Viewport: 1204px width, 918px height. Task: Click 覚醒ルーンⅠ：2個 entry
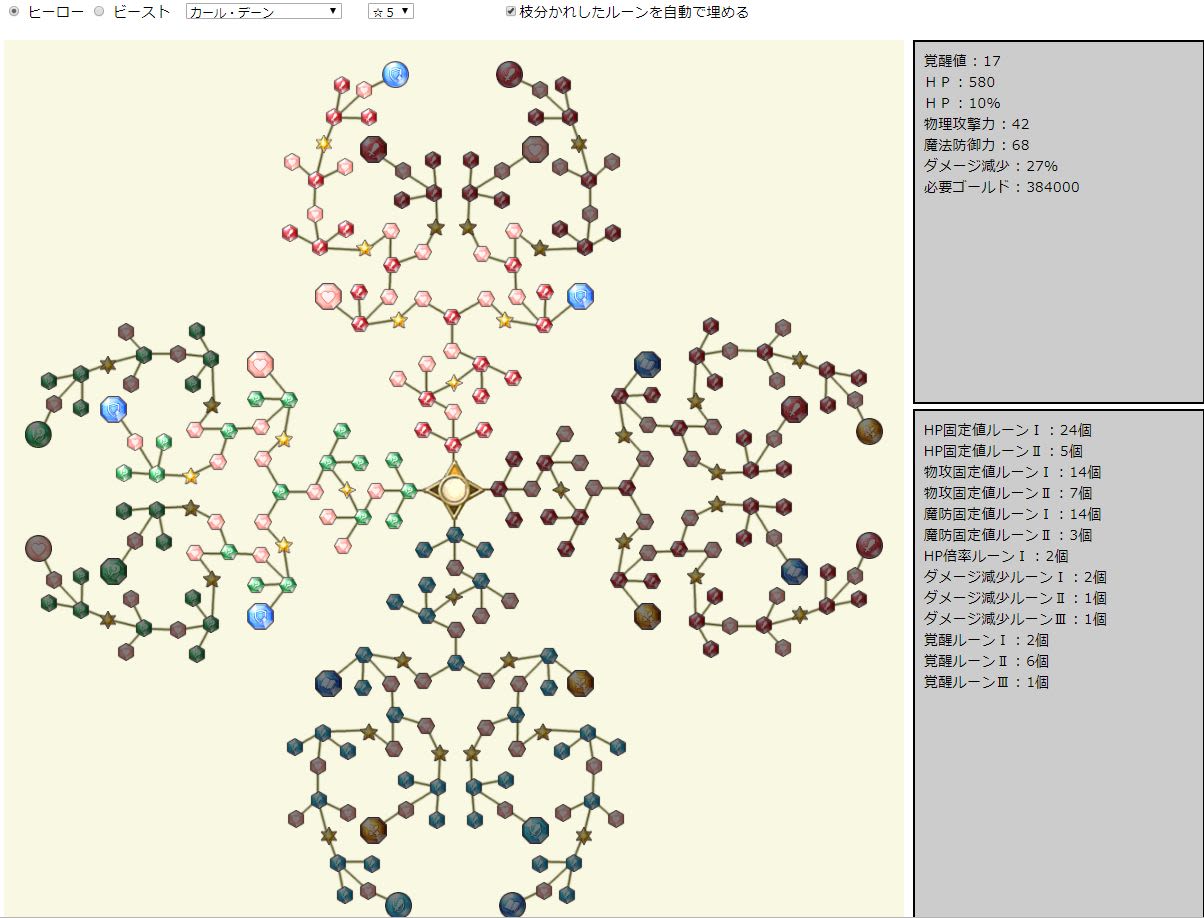pyautogui.click(x=986, y=640)
